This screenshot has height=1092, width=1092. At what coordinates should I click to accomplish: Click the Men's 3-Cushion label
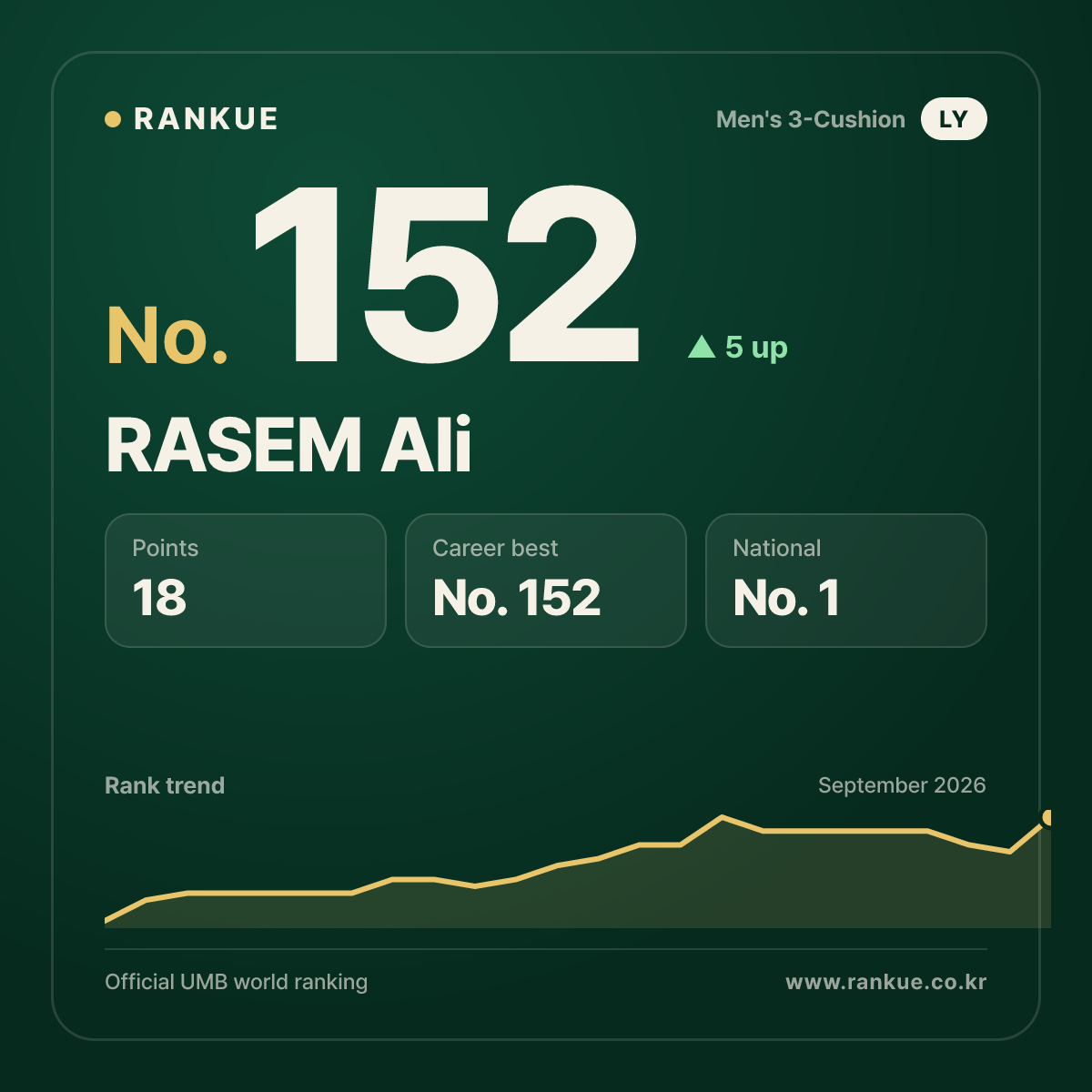pos(811,119)
